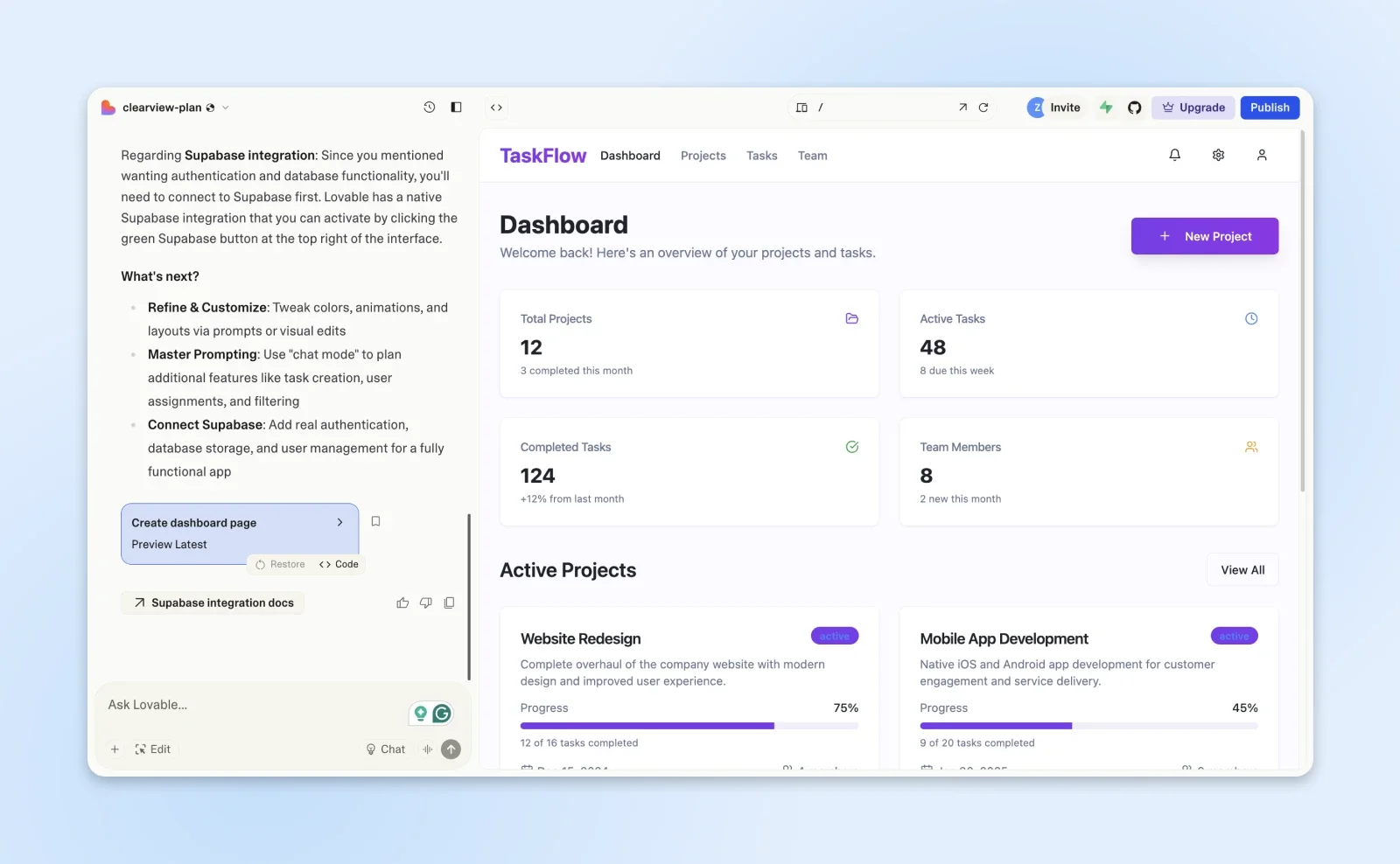Toggle visual Edit mode
Image resolution: width=1400 pixels, height=864 pixels.
pos(152,749)
